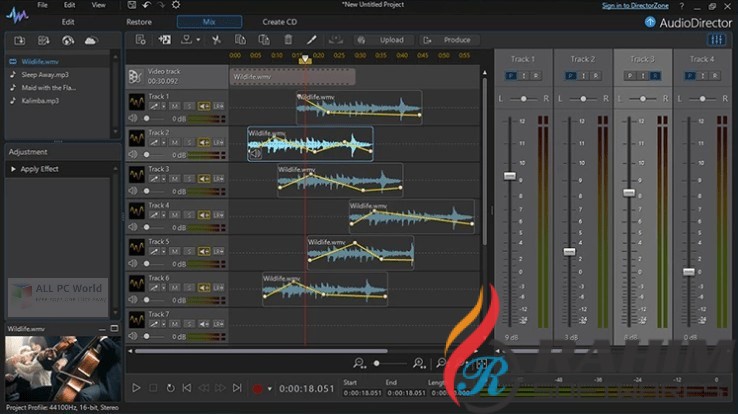
Task: Solo Track 3 using its S button
Action: point(189,178)
